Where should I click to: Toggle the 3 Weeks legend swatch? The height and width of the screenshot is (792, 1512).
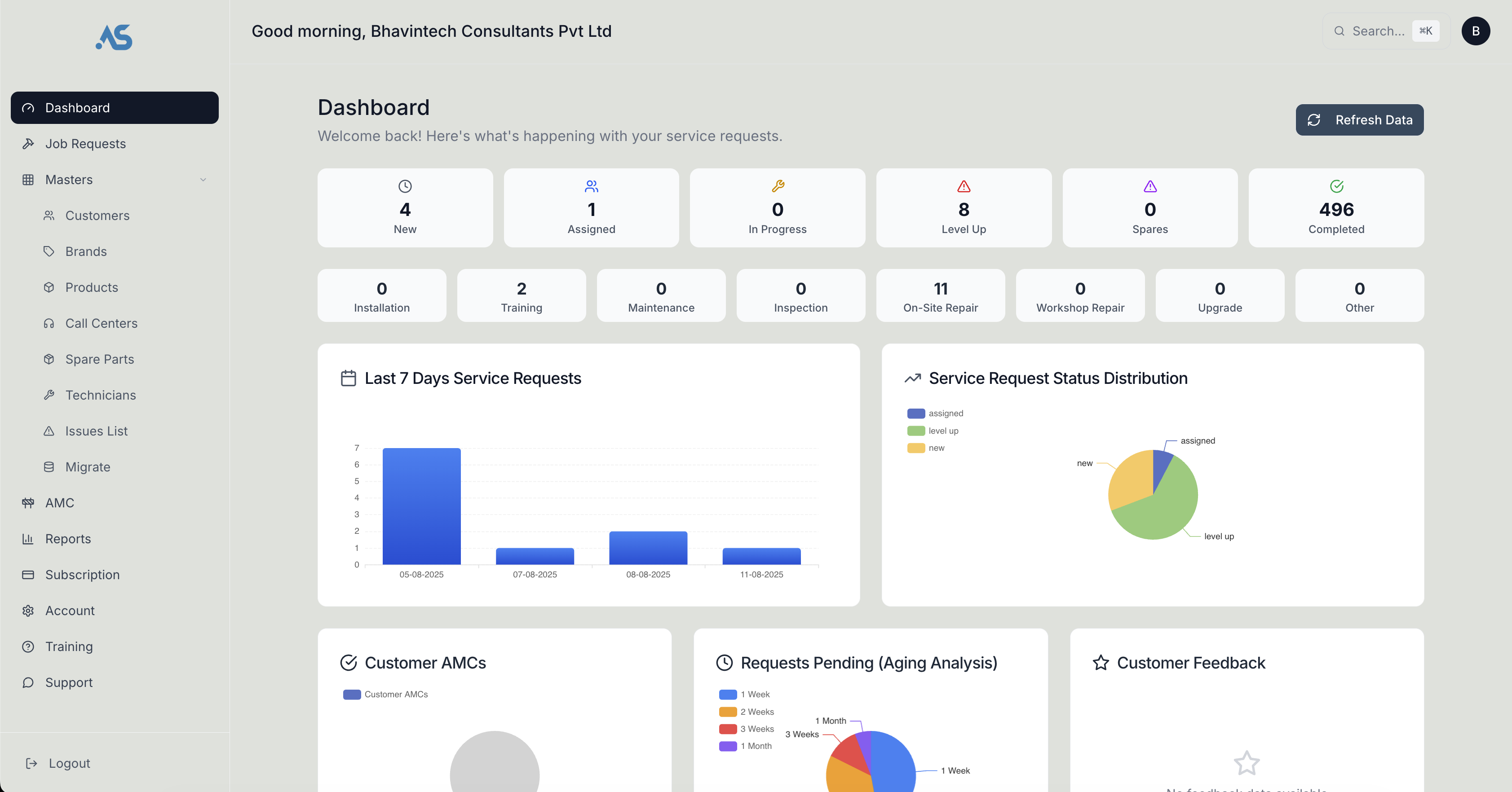(728, 729)
